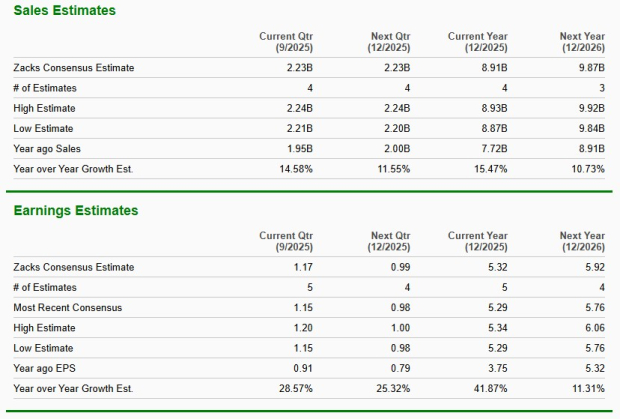Image resolution: width=620 pixels, height=419 pixels.
Task: Click Next Qtr column header in Earnings table
Action: 386,241
